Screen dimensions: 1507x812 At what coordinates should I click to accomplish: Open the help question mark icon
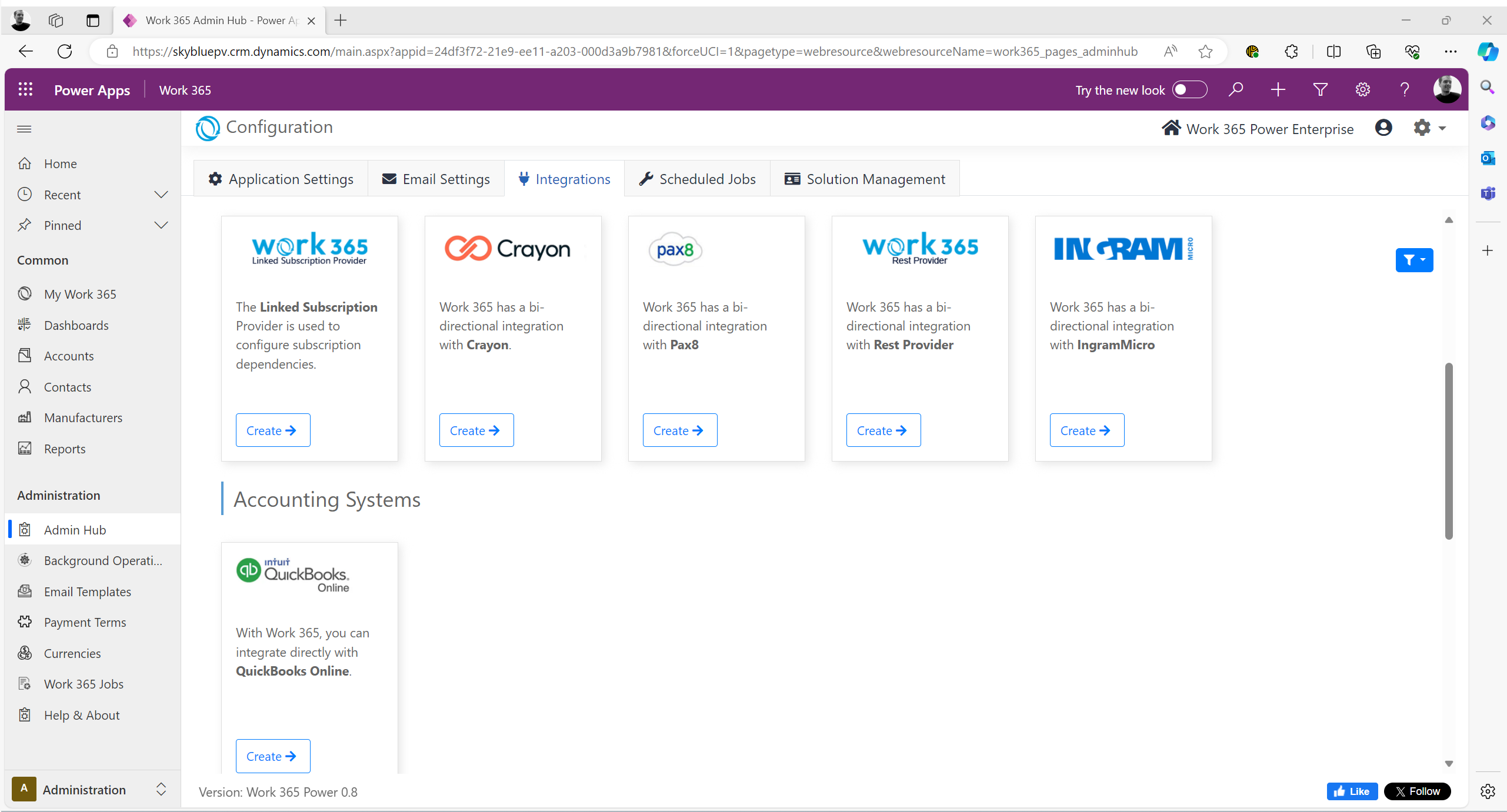click(x=1405, y=89)
